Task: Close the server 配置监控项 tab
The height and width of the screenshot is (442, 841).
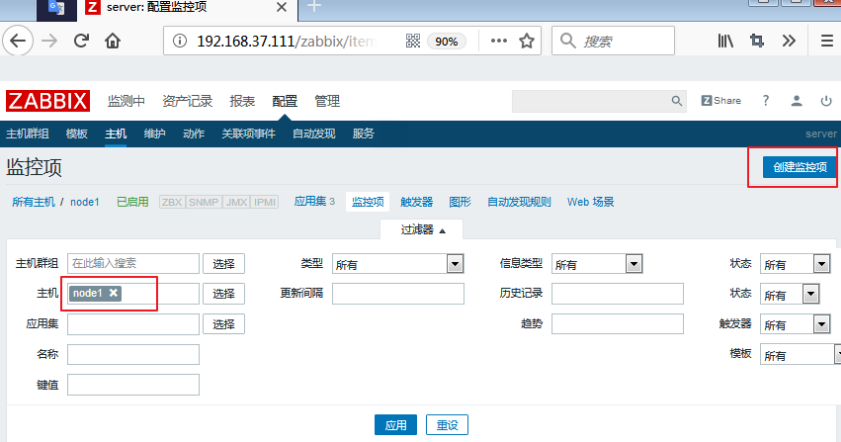Action: pyautogui.click(x=282, y=8)
